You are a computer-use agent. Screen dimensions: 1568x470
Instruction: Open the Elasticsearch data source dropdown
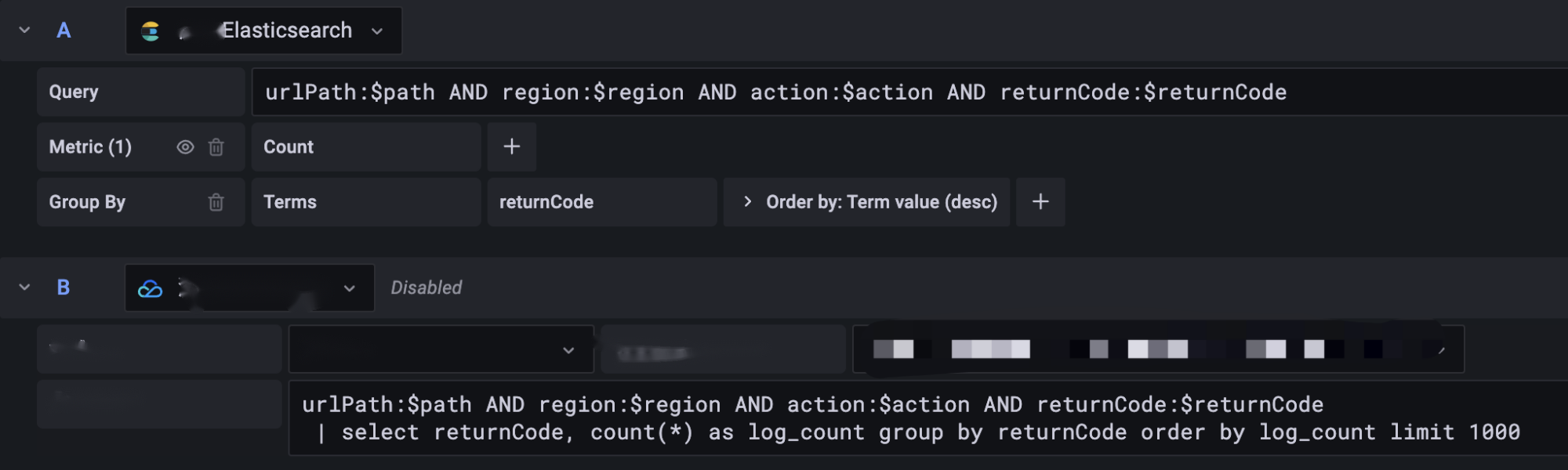point(376,31)
